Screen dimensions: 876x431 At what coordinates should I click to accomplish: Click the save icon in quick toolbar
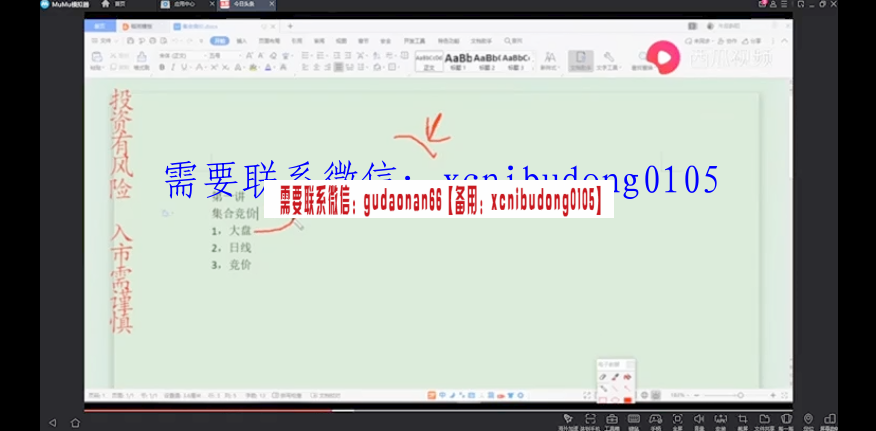130,41
